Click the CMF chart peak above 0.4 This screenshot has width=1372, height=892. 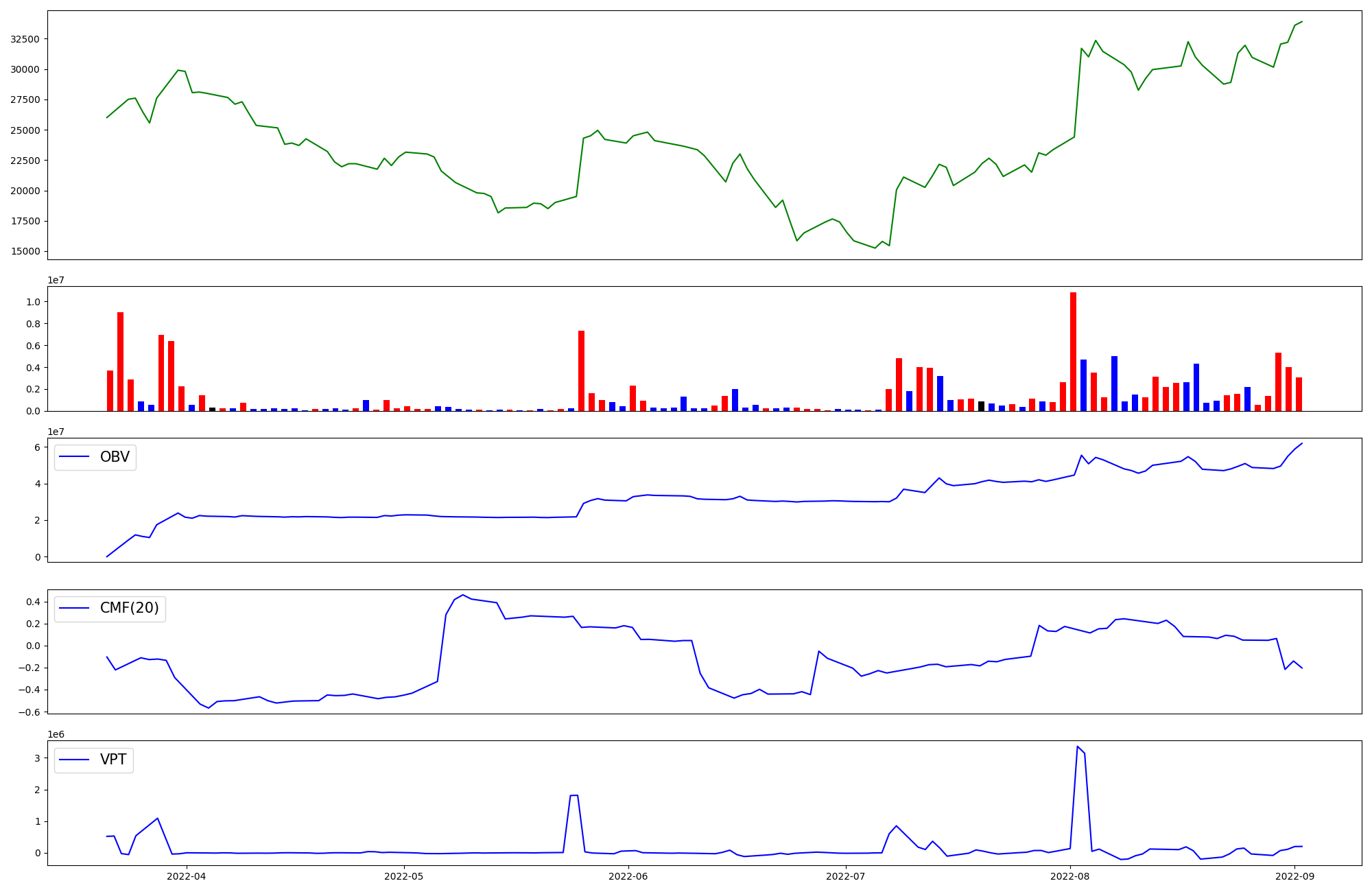463,595
